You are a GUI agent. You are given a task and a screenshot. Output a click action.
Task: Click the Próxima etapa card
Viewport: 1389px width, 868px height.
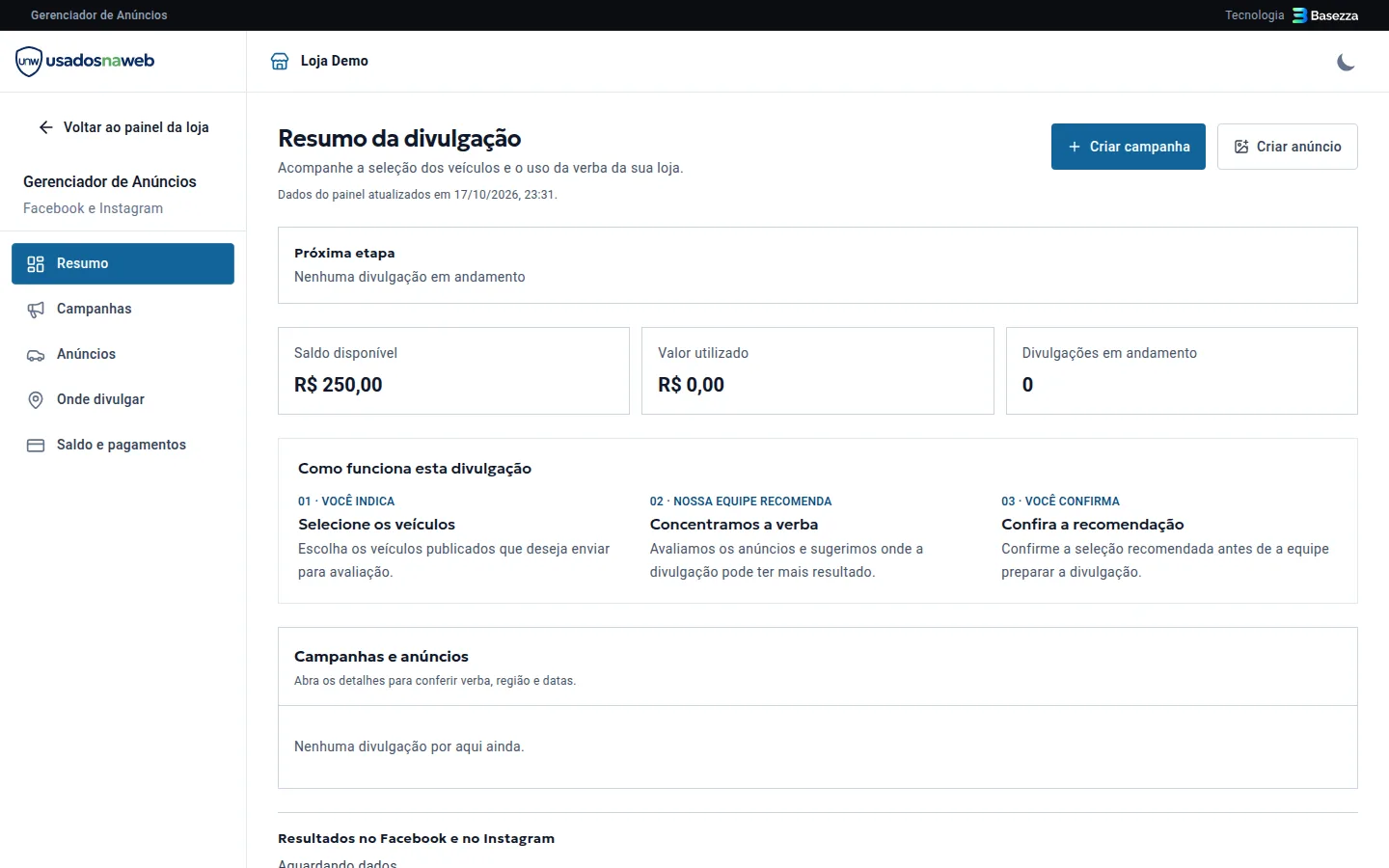(818, 265)
